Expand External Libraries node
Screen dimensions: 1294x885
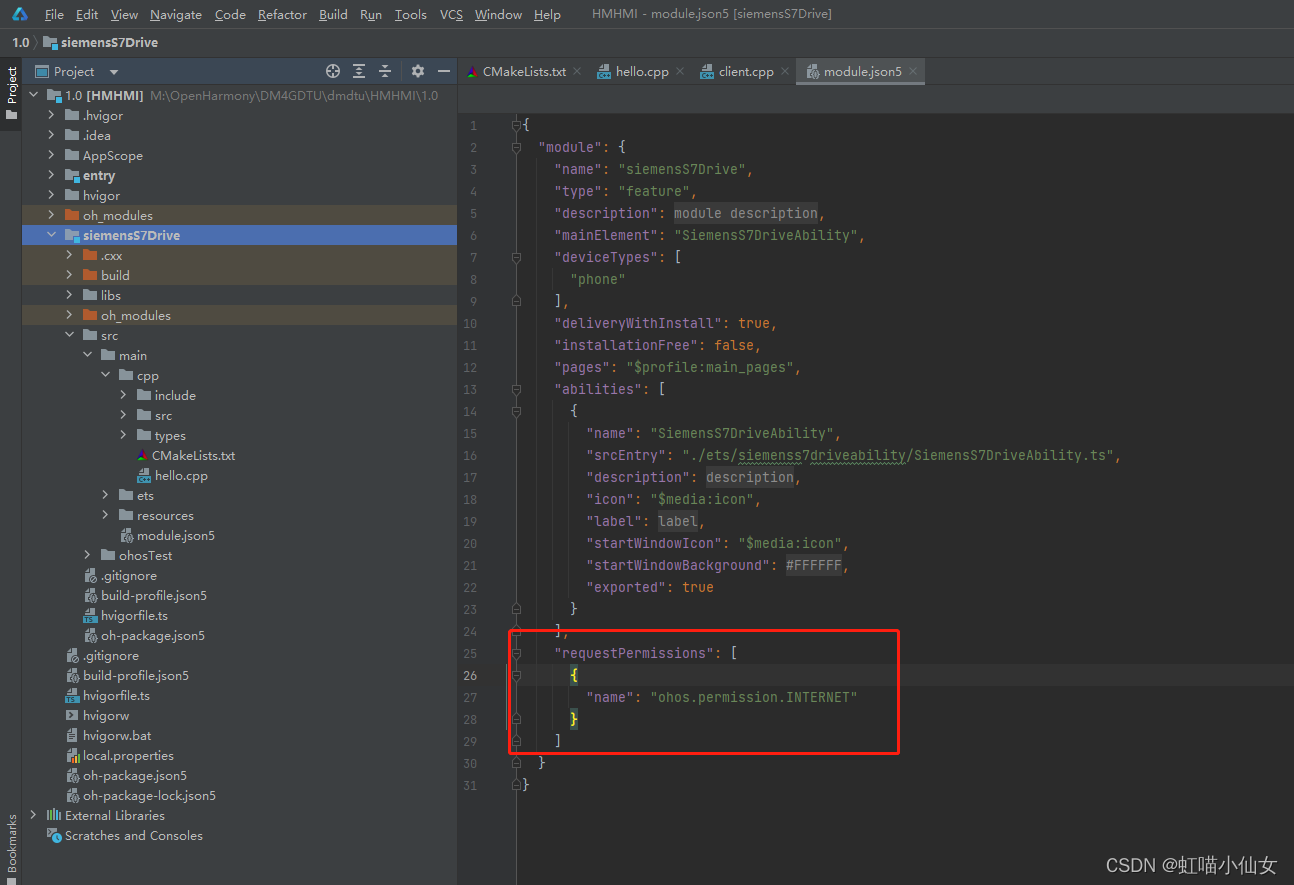(x=34, y=815)
